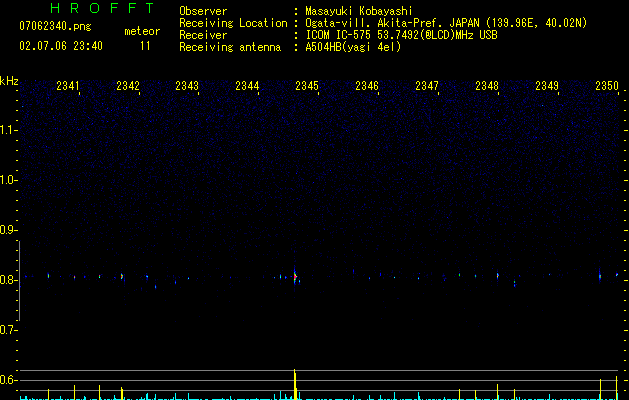
Task: Click the A504HB(yagi 4el) antenna value
Action: coord(353,47)
